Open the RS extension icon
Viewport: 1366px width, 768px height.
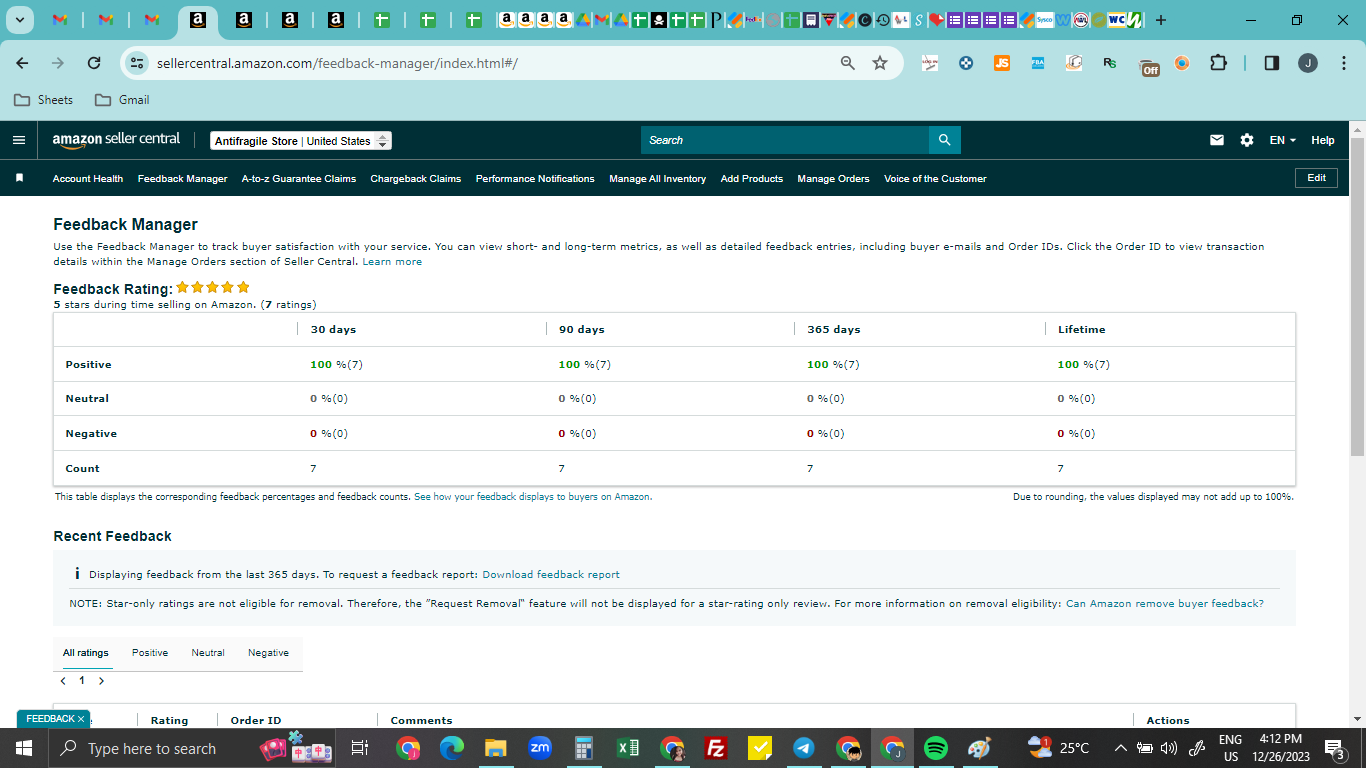[1110, 63]
